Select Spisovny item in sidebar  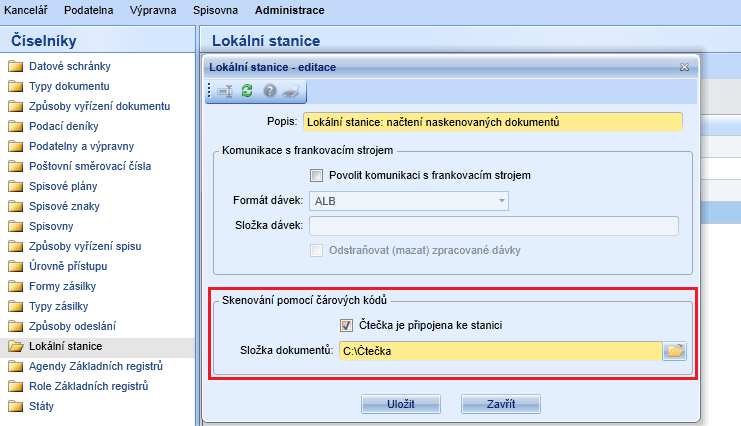[x=51, y=226]
